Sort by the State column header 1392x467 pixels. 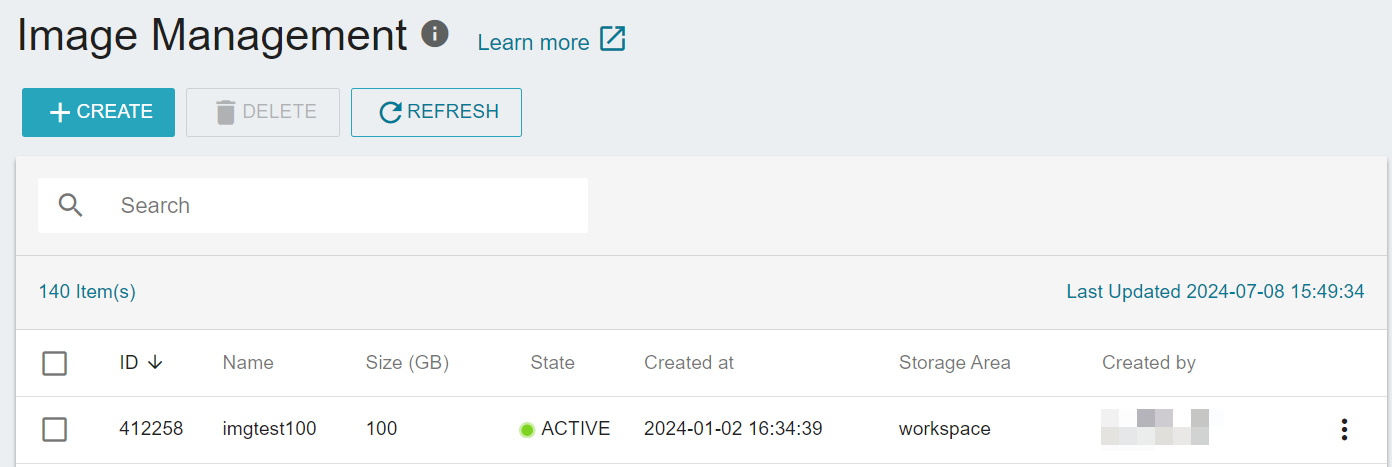pos(552,363)
